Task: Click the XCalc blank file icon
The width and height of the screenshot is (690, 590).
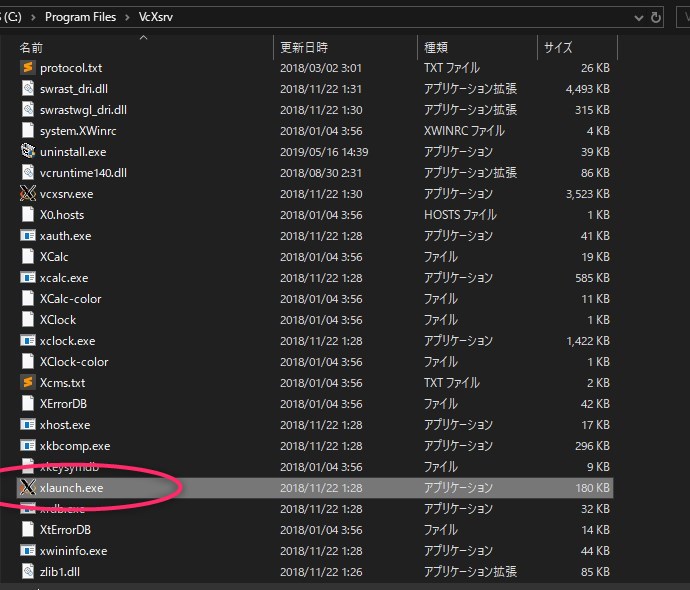Action: [28, 257]
